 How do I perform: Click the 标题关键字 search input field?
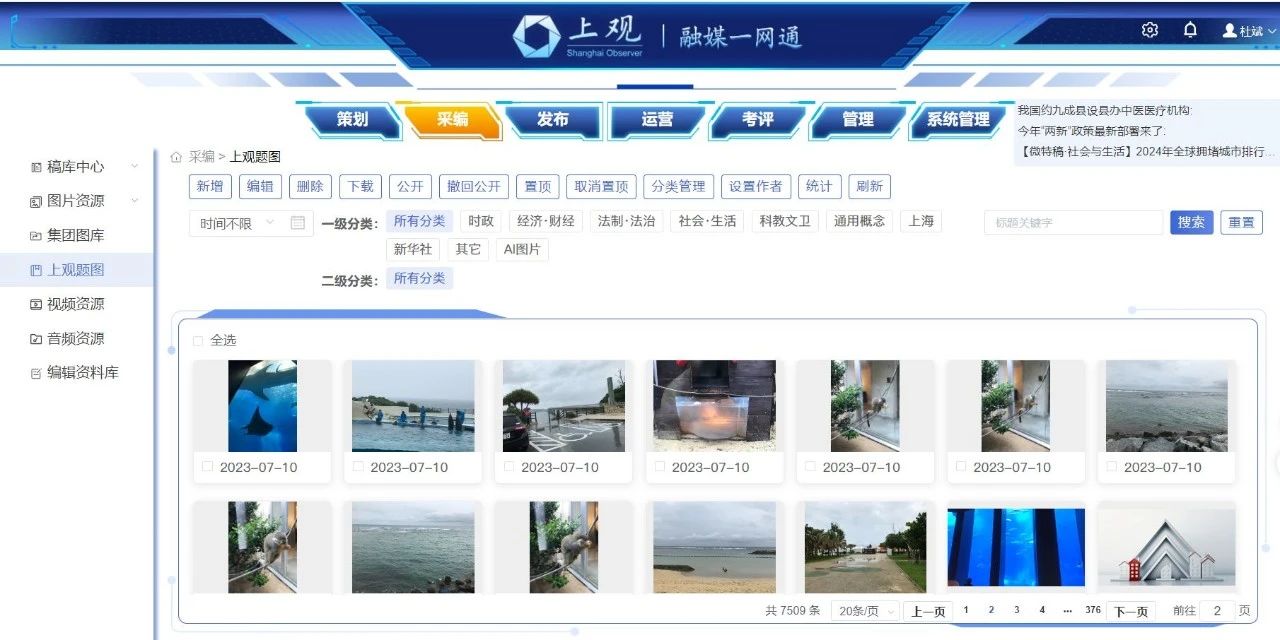point(1072,222)
